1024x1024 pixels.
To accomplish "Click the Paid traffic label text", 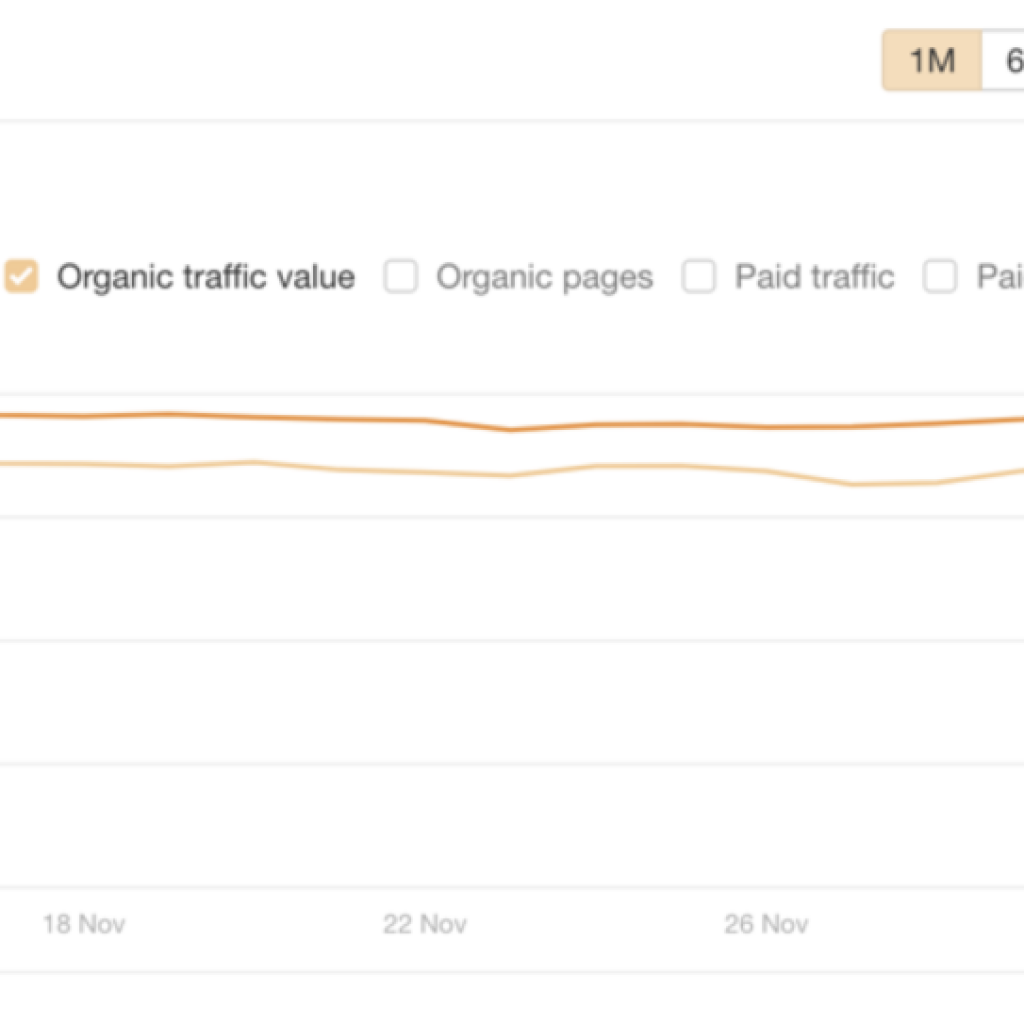I will click(x=814, y=276).
